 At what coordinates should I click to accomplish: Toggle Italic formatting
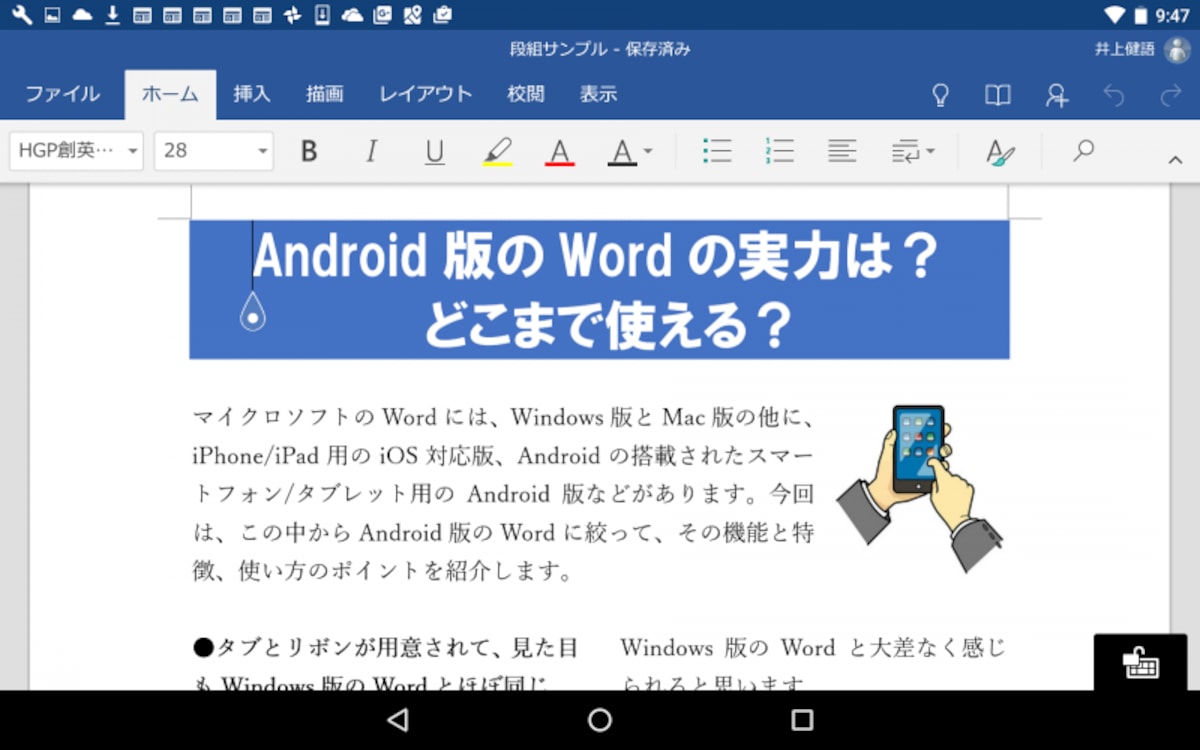click(372, 151)
